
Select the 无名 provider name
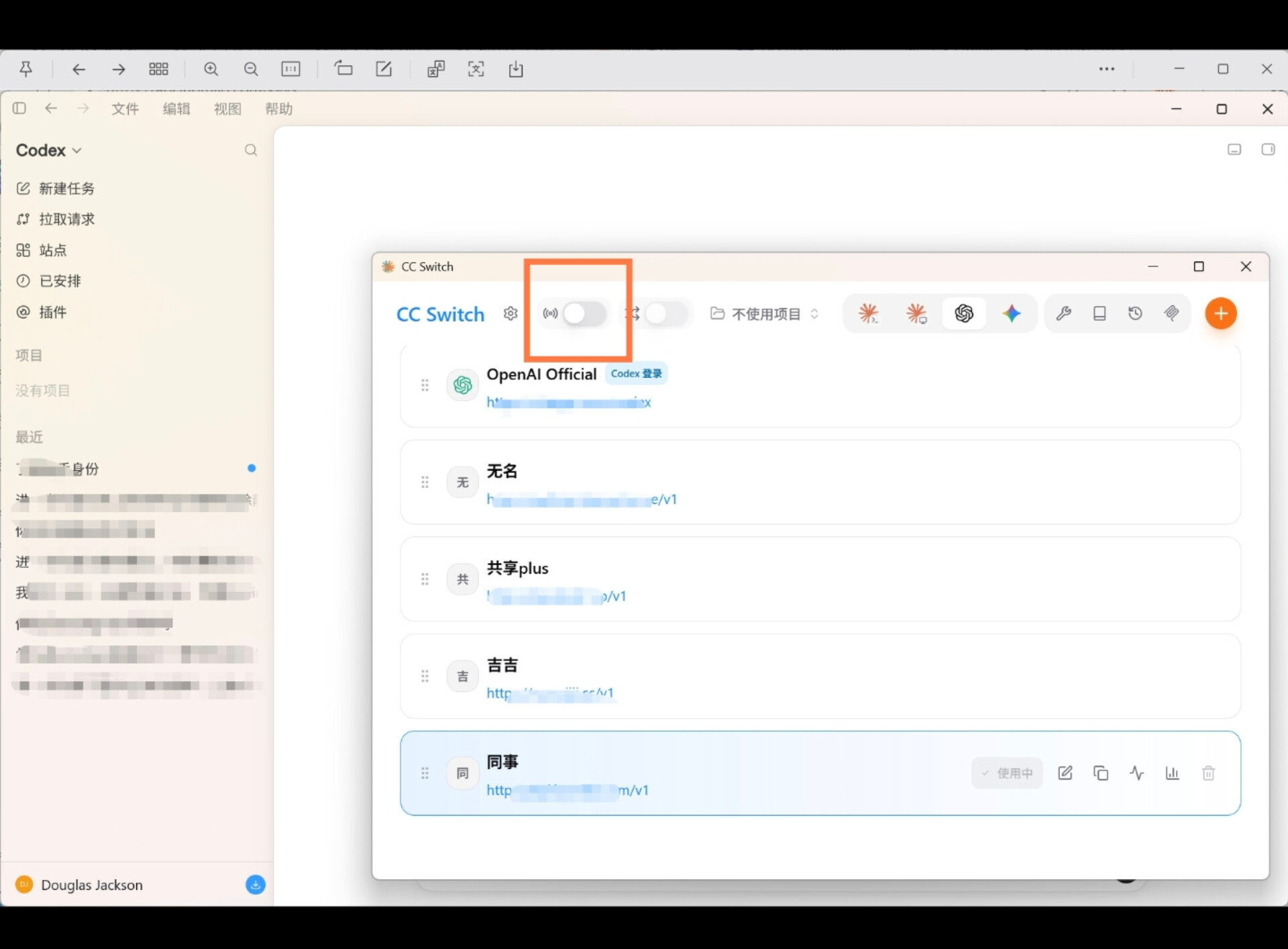[502, 471]
